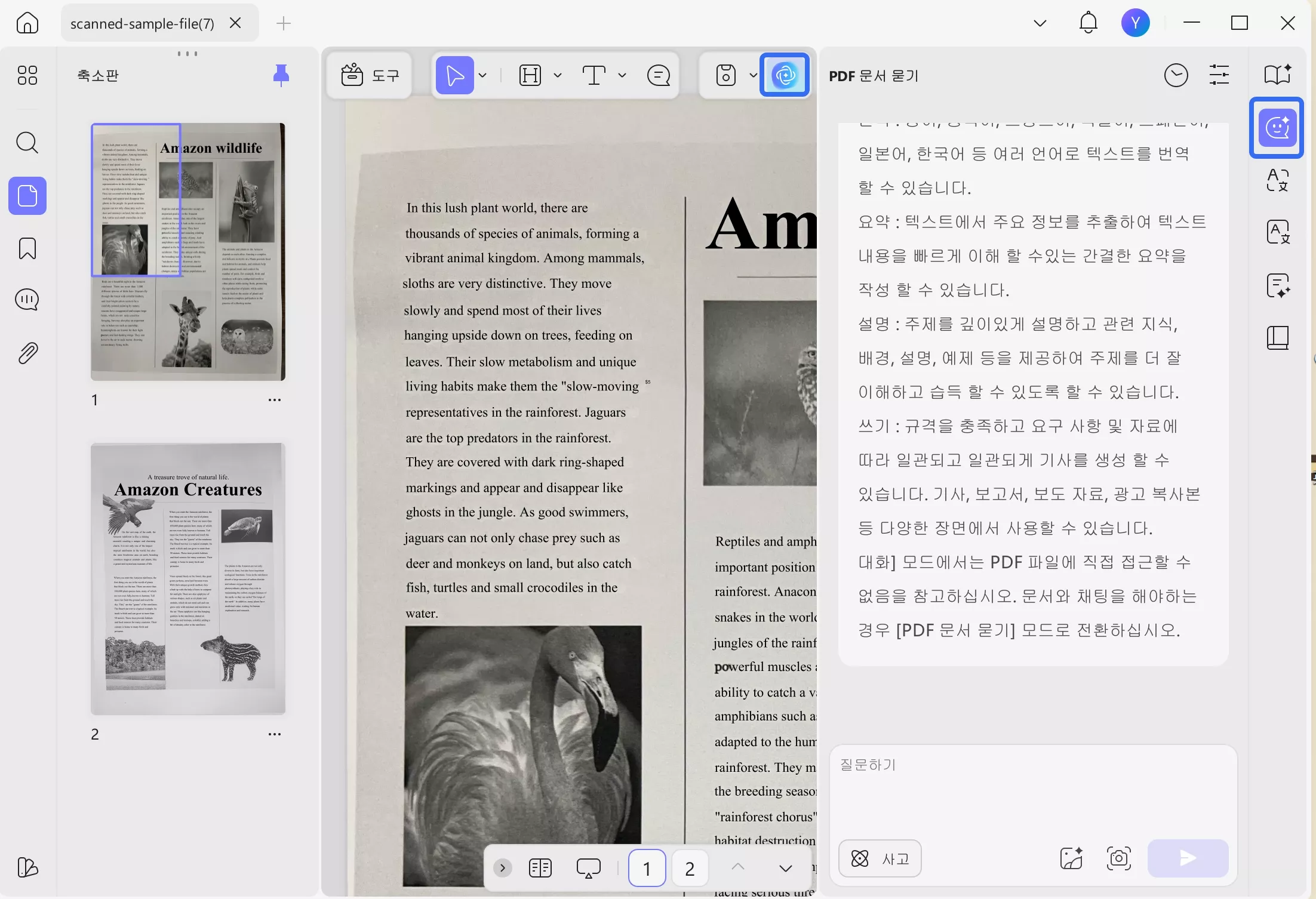Open the bookmarks panel
The height and width of the screenshot is (899, 1316).
(x=27, y=248)
